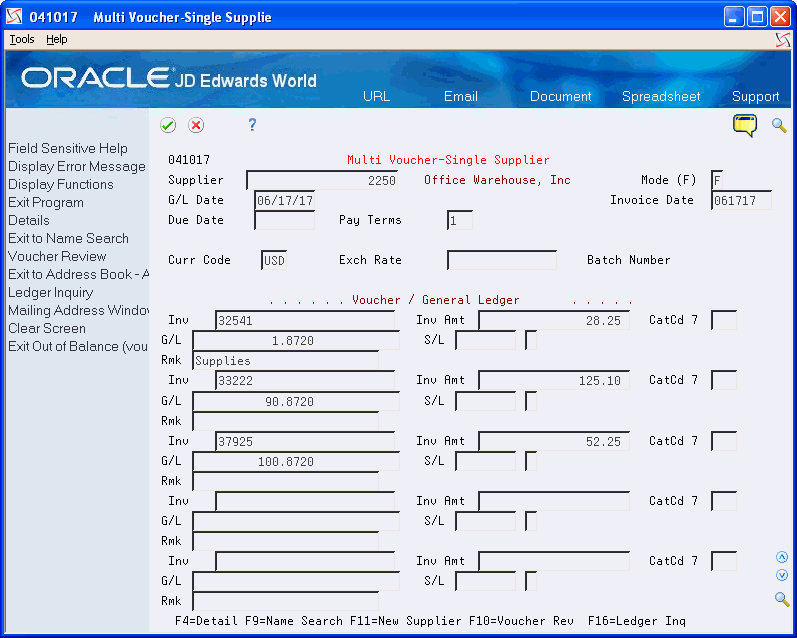The width and height of the screenshot is (797, 638).
Task: Click S/L field on the 1.8720 row
Action: pyautogui.click(x=485, y=340)
